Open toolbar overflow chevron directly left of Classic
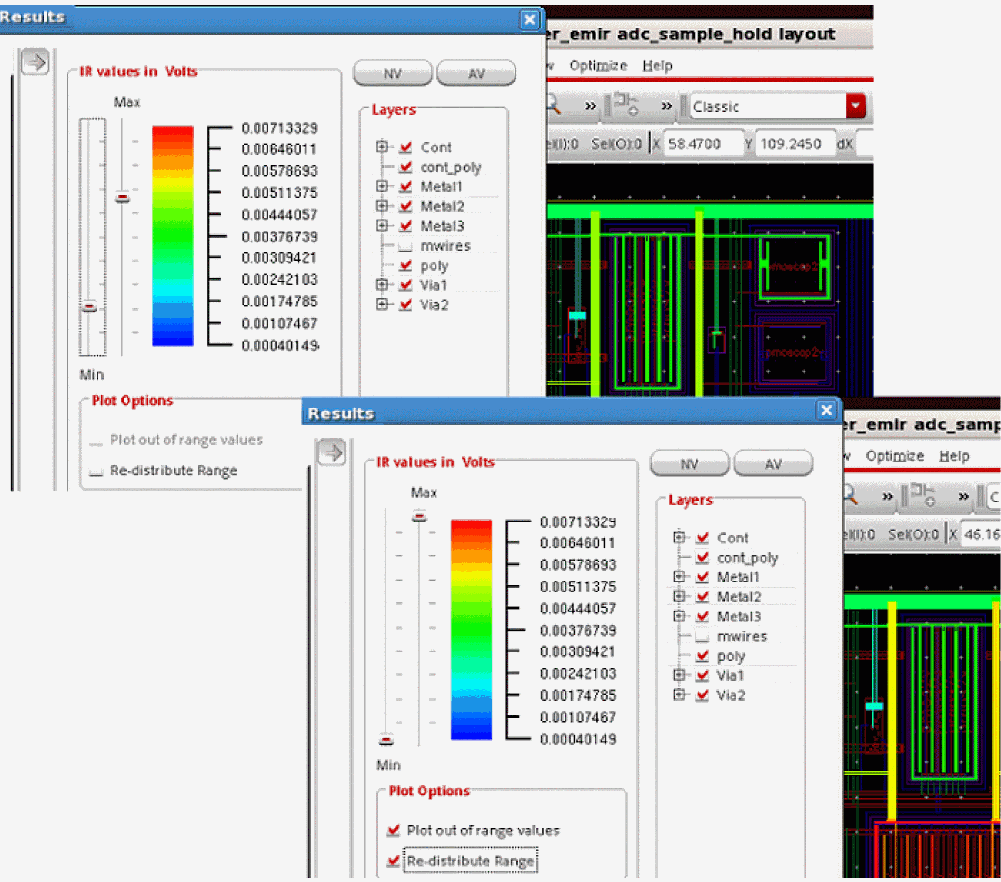Screen dimensions: 1001x882 (667, 106)
